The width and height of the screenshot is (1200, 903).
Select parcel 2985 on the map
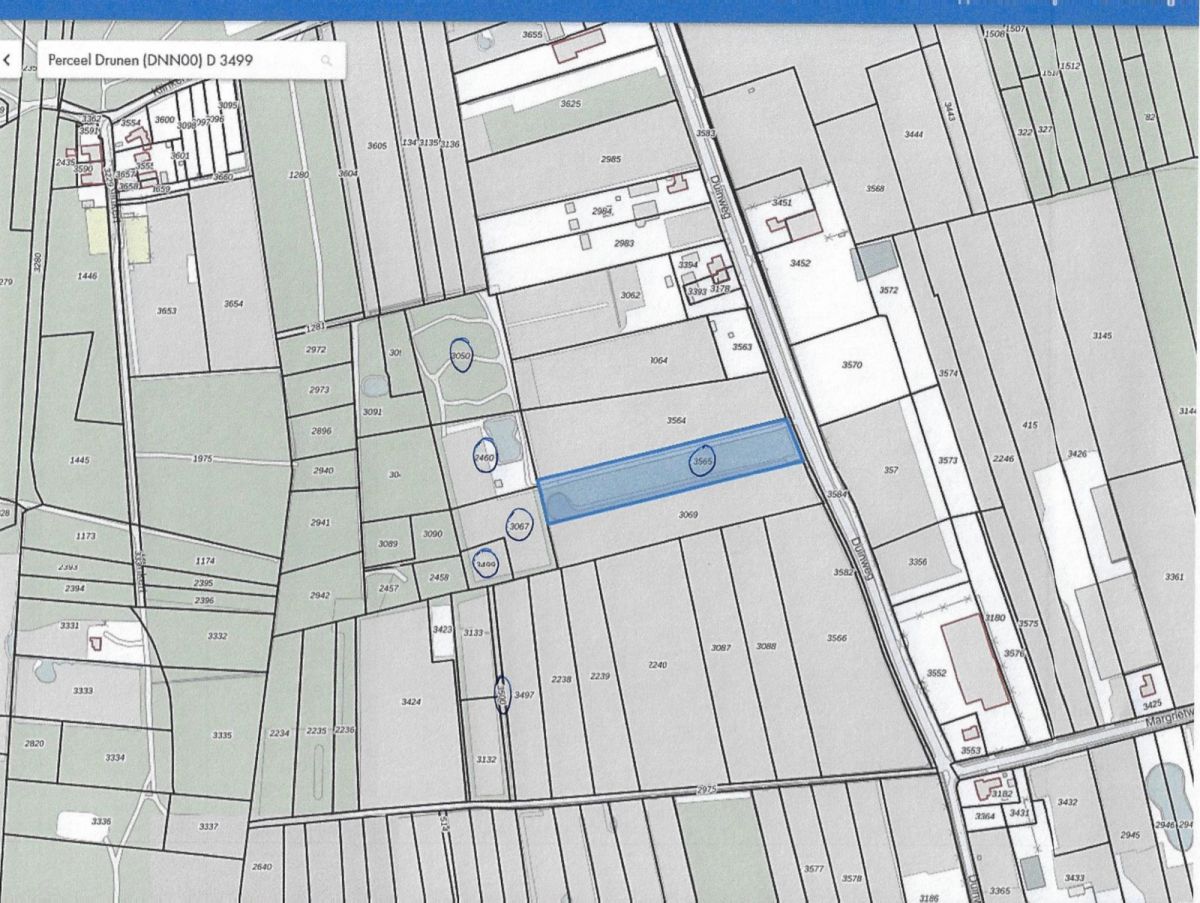(610, 160)
